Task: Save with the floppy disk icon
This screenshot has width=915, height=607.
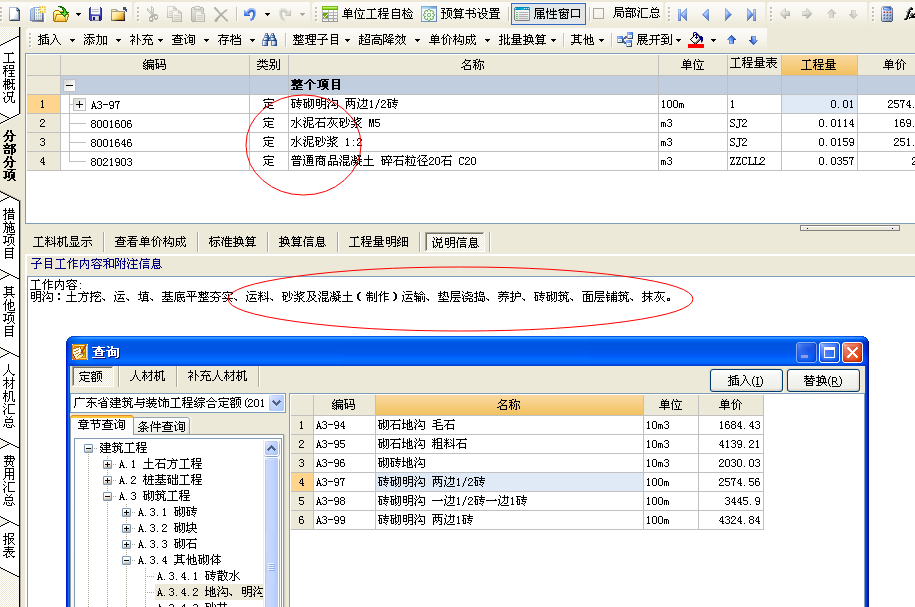Action: (x=96, y=14)
